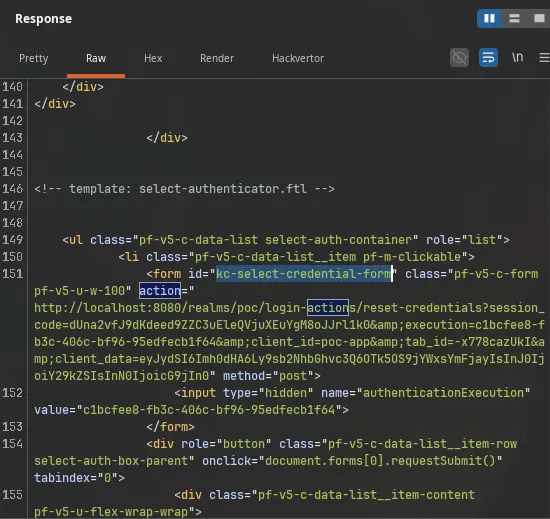This screenshot has height=519, width=550.
Task: Click the highlighted action attribute
Action: click(160, 291)
